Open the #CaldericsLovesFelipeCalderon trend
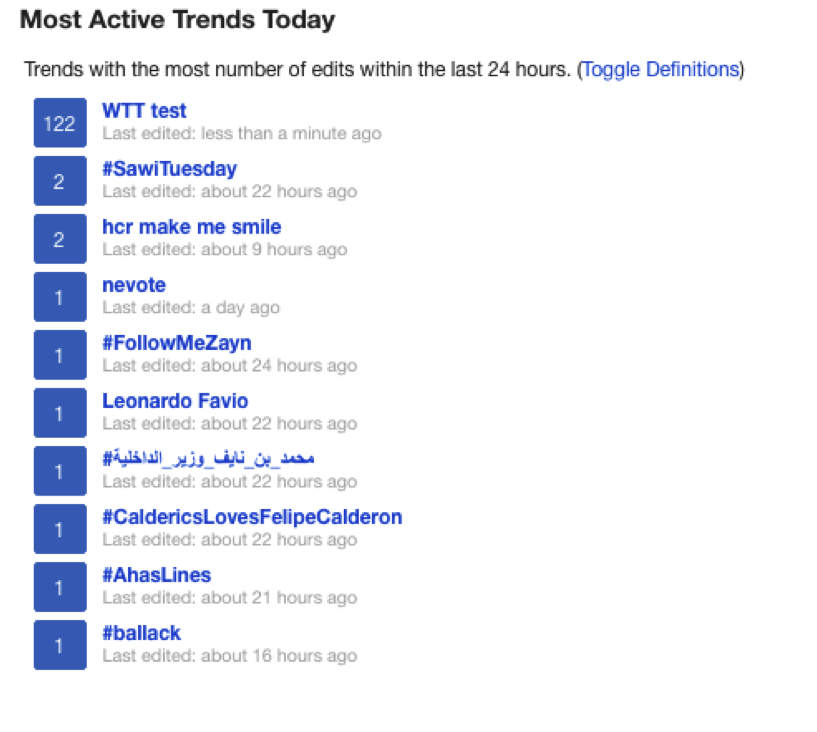The height and width of the screenshot is (732, 817). pyautogui.click(x=252, y=517)
